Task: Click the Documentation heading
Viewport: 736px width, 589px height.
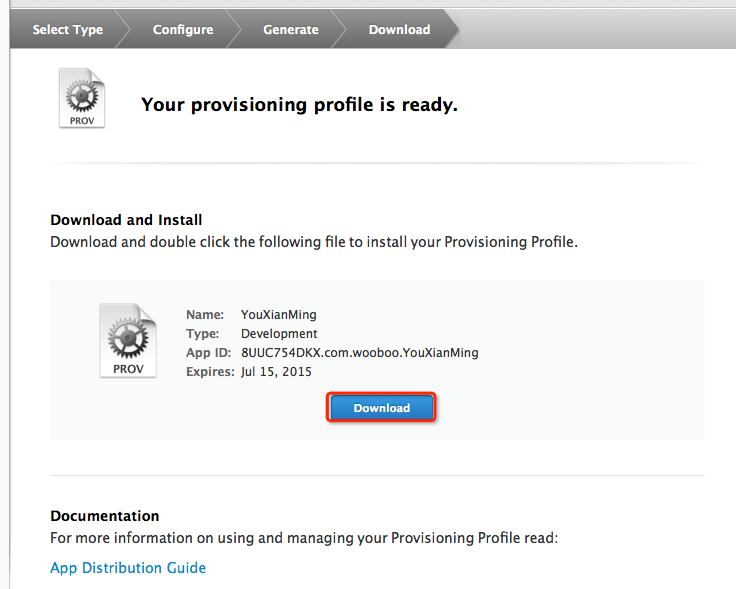Action: click(x=105, y=516)
